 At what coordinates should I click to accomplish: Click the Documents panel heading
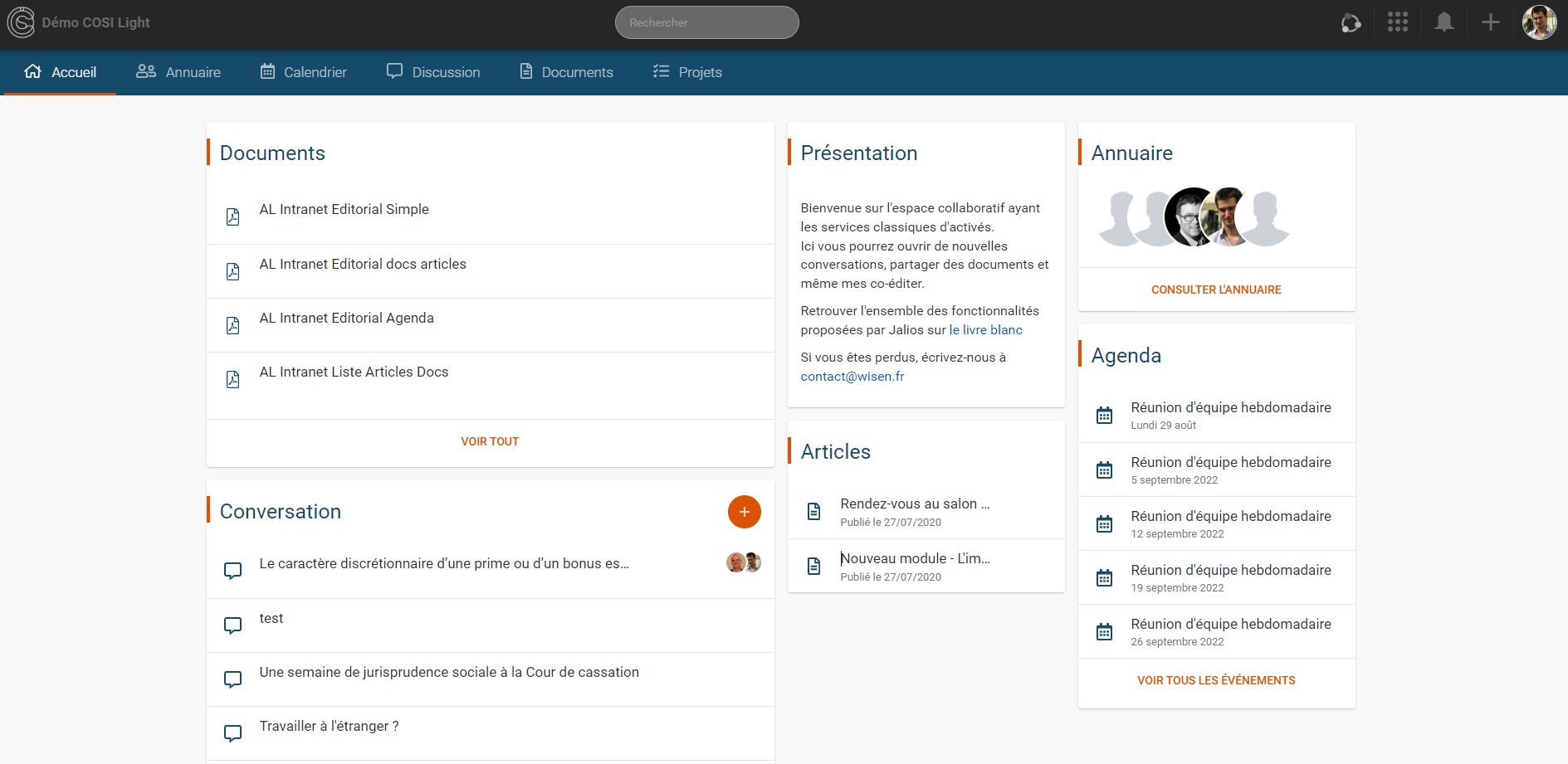272,153
